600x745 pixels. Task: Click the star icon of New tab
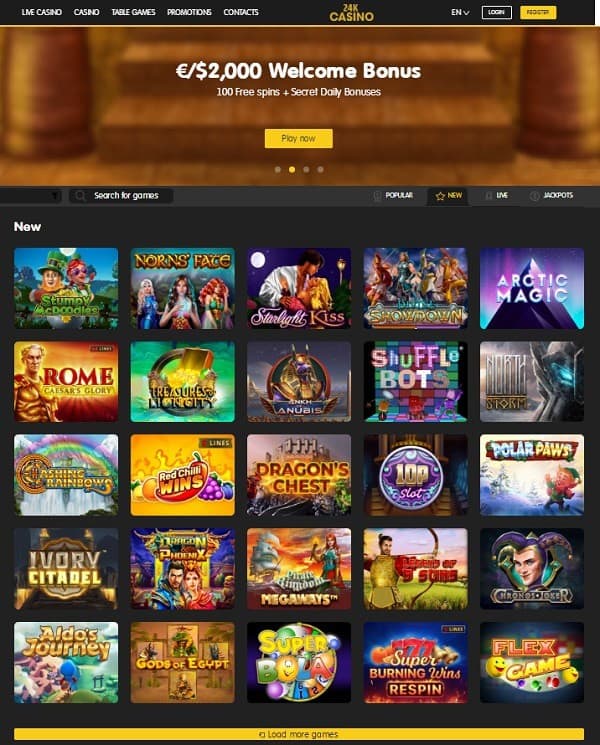point(440,196)
